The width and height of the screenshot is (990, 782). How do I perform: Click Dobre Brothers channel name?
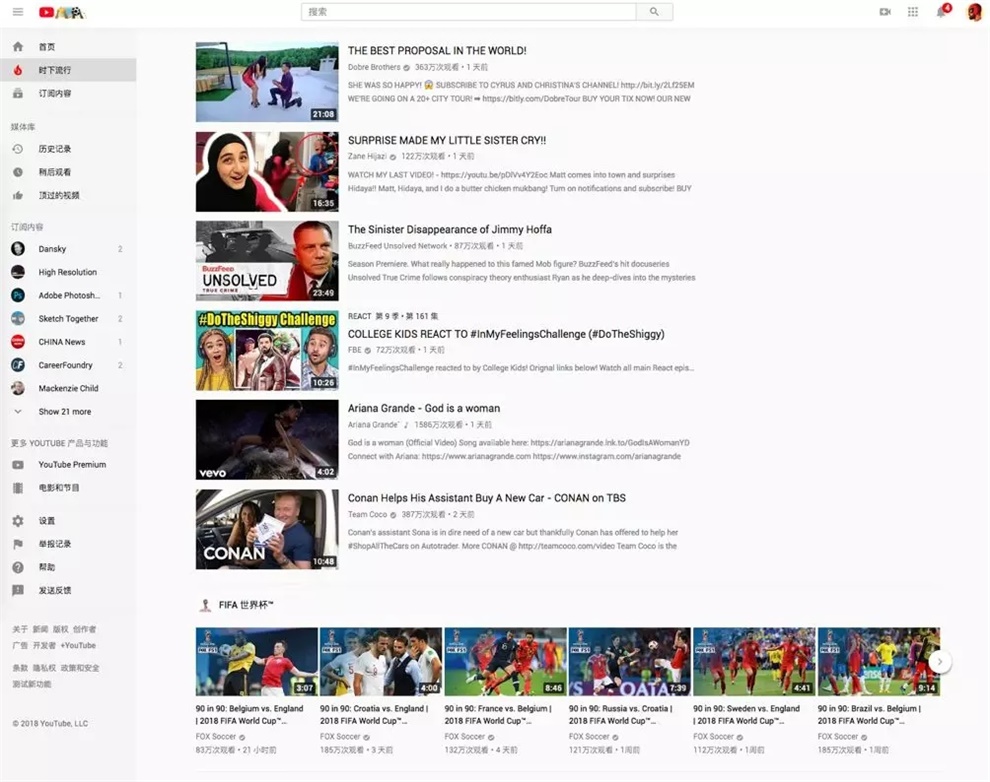374,67
